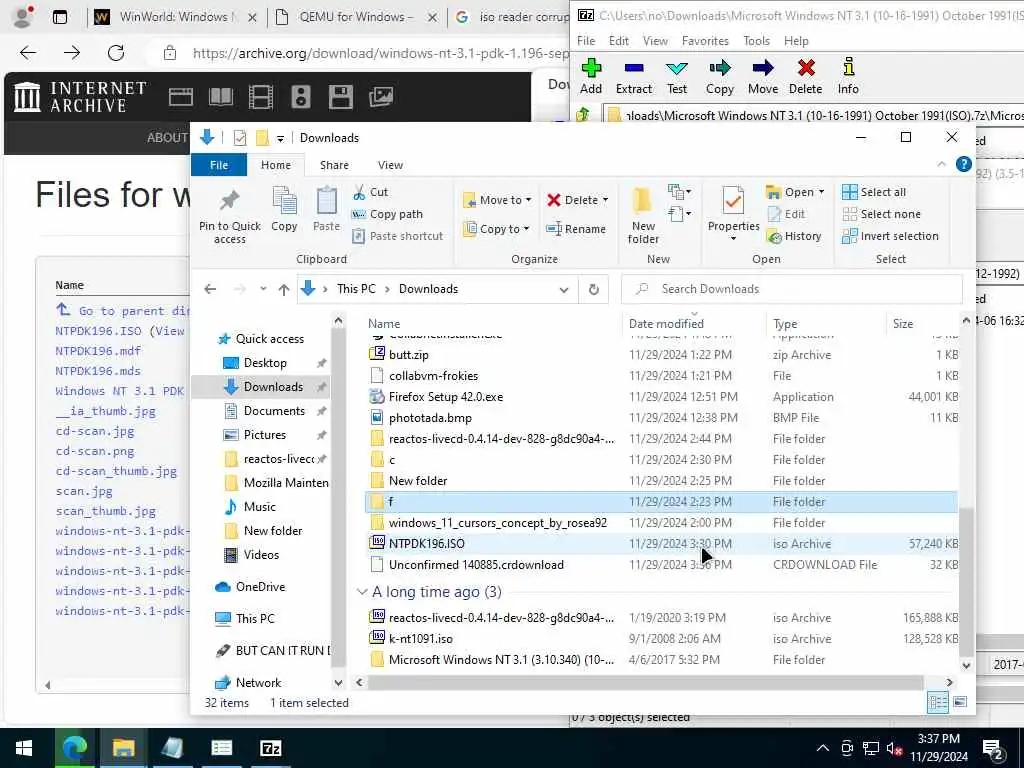Viewport: 1024px width, 768px height.
Task: Click the Search Downloads box
Action: tap(792, 289)
